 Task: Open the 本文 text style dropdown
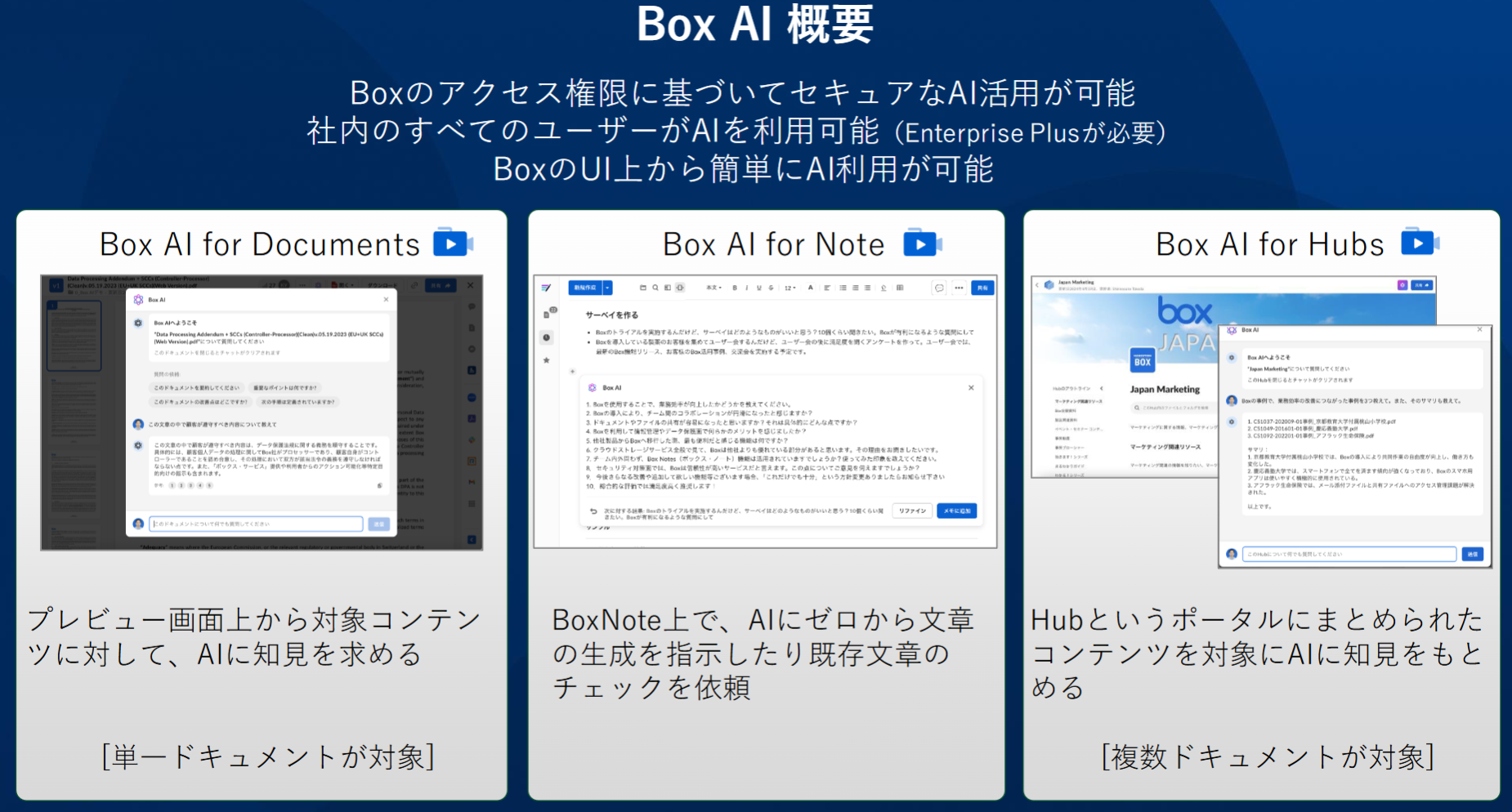714,288
